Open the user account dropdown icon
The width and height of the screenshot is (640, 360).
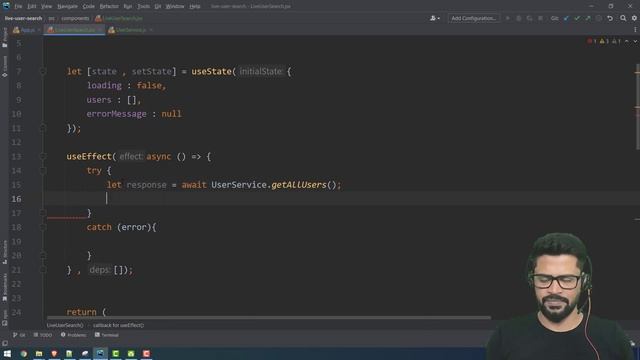435,18
